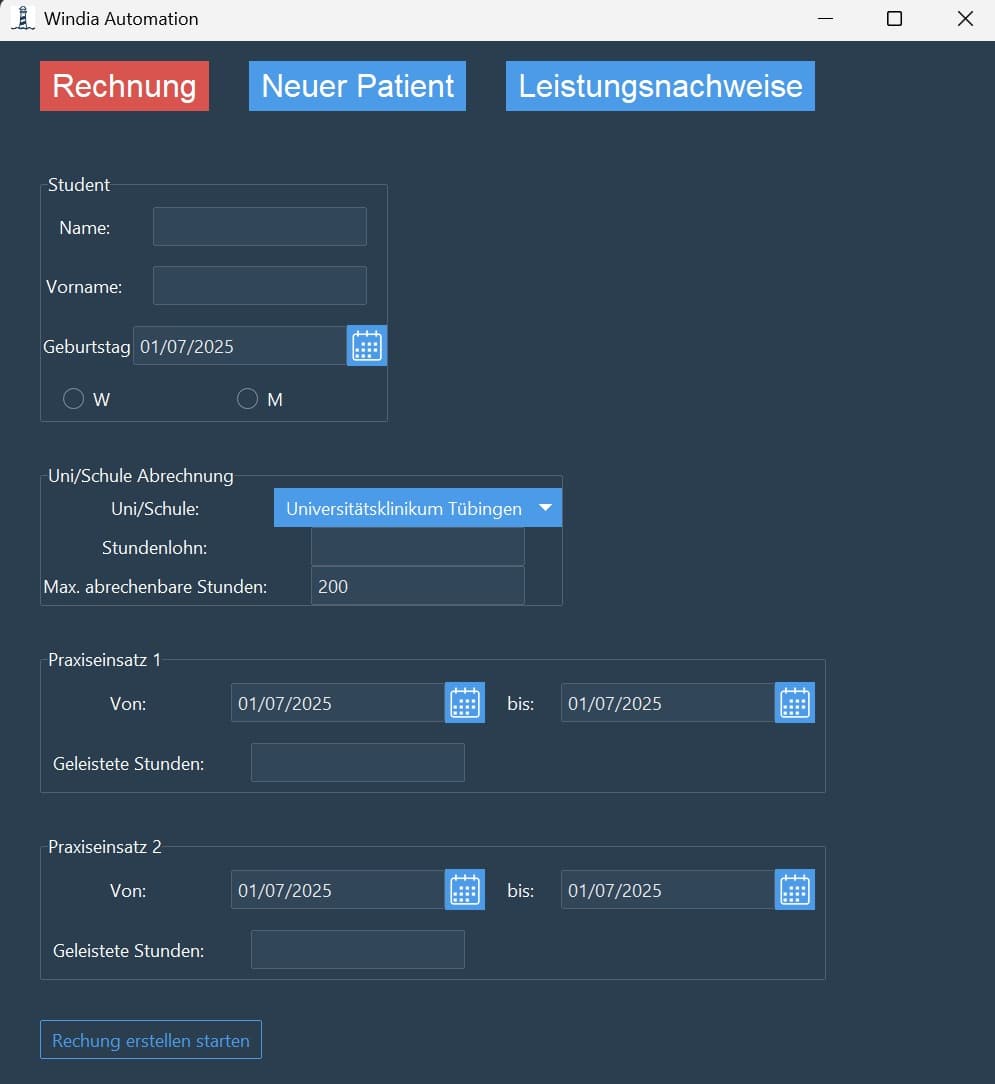Viewport: 995px width, 1084px height.
Task: Open Praxiseinsatz 2 Von calendar icon
Action: click(464, 890)
